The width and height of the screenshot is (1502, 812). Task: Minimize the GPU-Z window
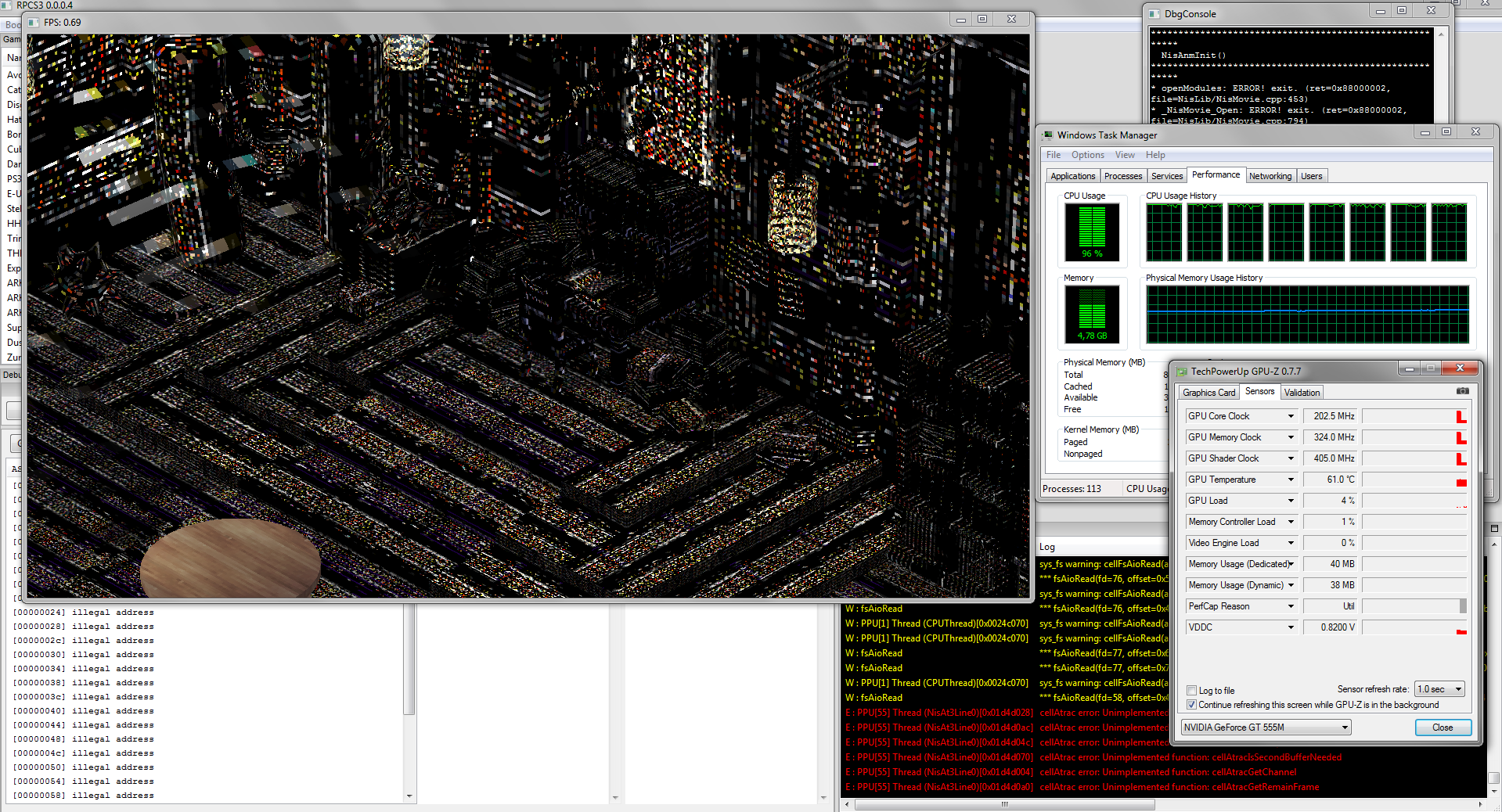coord(1410,368)
